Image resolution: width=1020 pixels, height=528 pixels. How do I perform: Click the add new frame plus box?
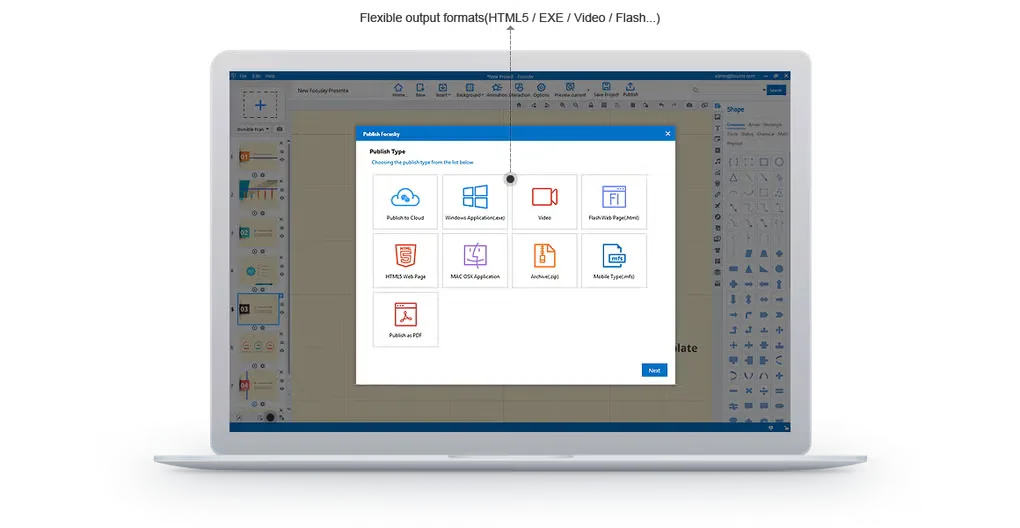click(260, 105)
